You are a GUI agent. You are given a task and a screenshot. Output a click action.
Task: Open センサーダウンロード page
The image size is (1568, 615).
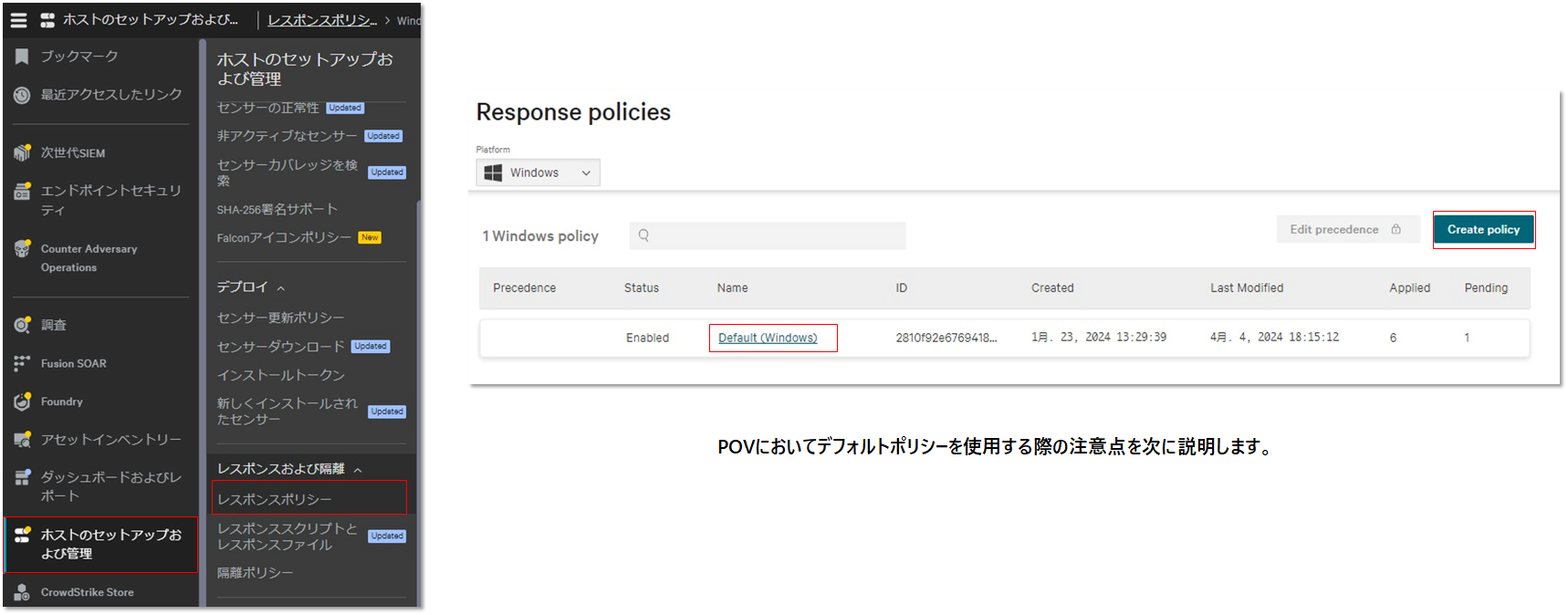tap(281, 347)
